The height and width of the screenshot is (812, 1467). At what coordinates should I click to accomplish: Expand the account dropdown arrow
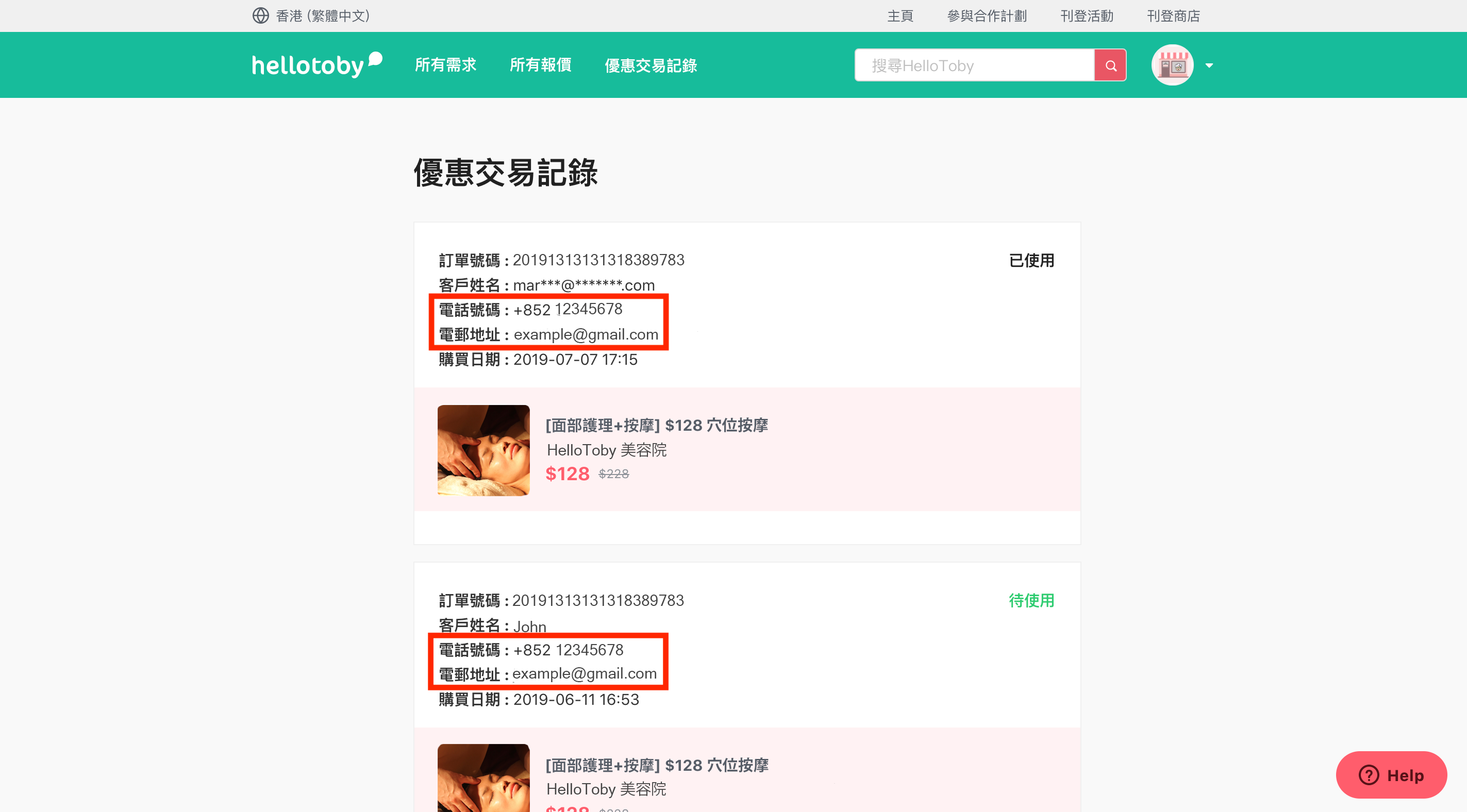click(1209, 66)
